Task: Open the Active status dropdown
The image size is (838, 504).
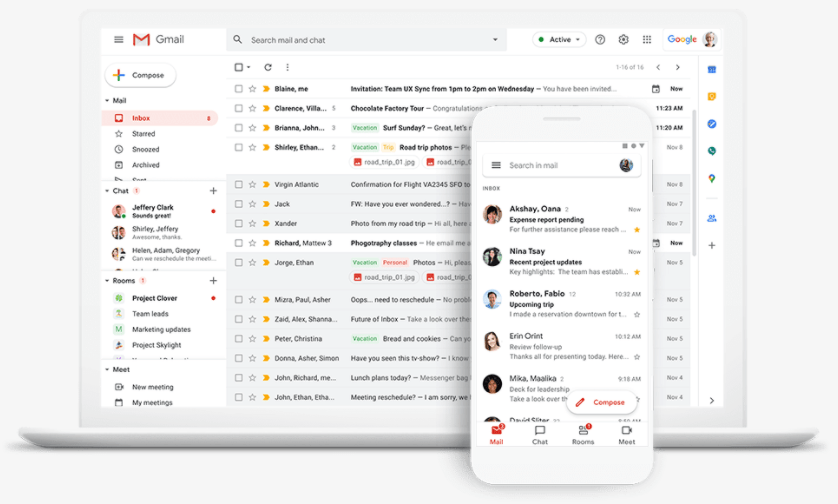Action: 559,40
